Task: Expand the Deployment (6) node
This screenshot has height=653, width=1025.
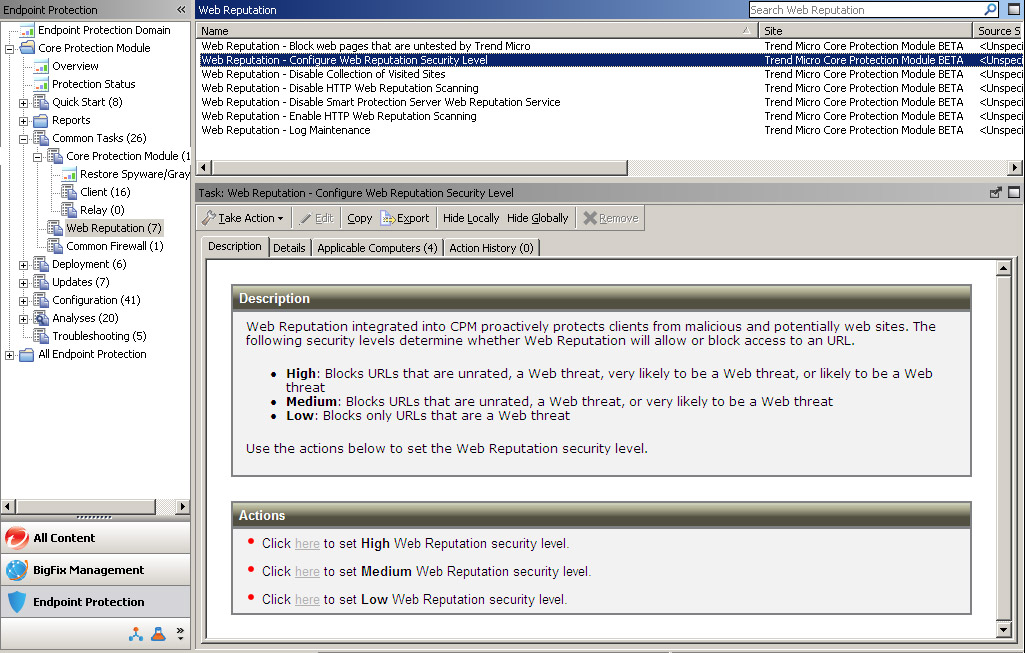Action: tap(24, 265)
